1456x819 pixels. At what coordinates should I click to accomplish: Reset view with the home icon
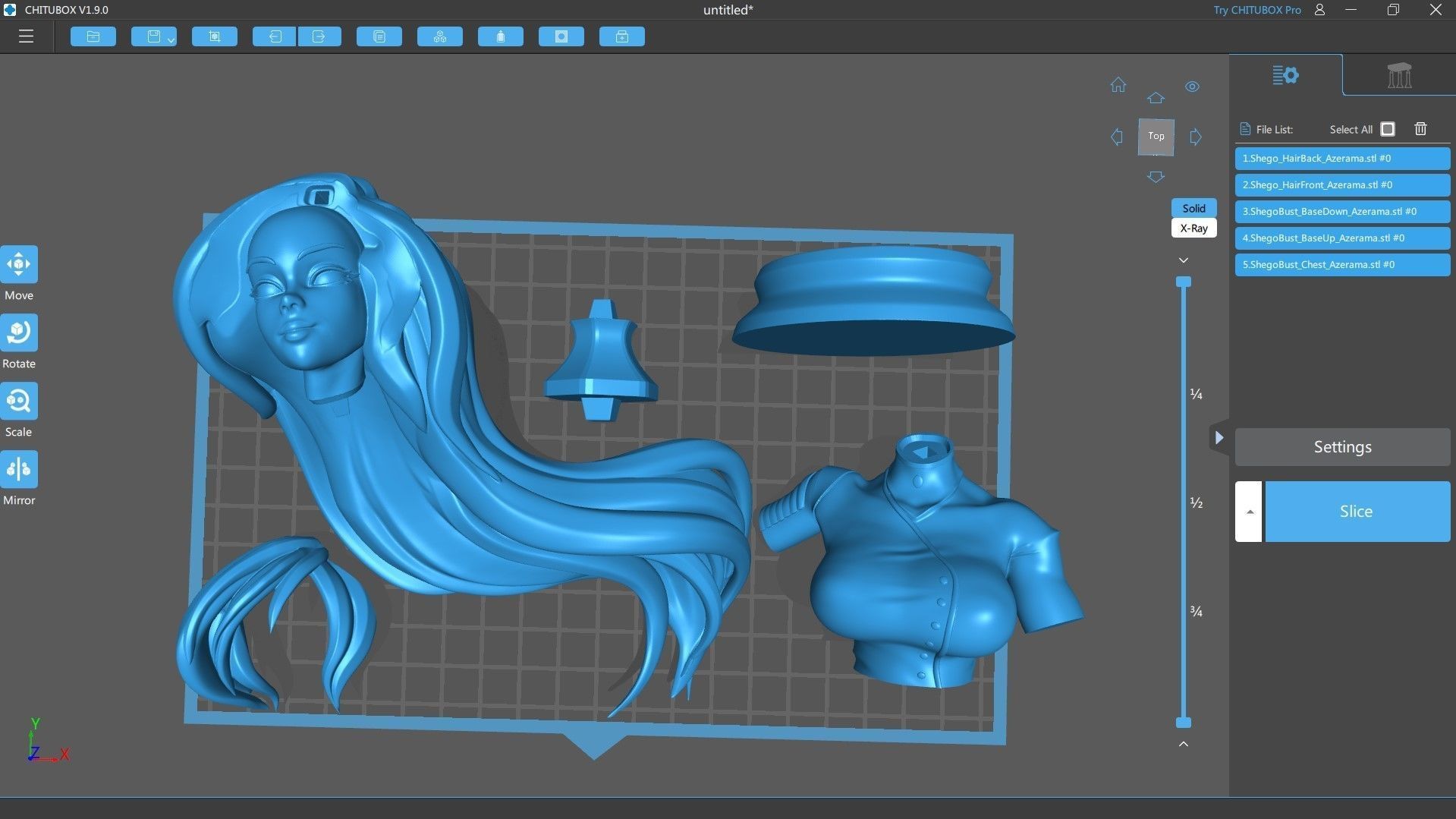1118,85
